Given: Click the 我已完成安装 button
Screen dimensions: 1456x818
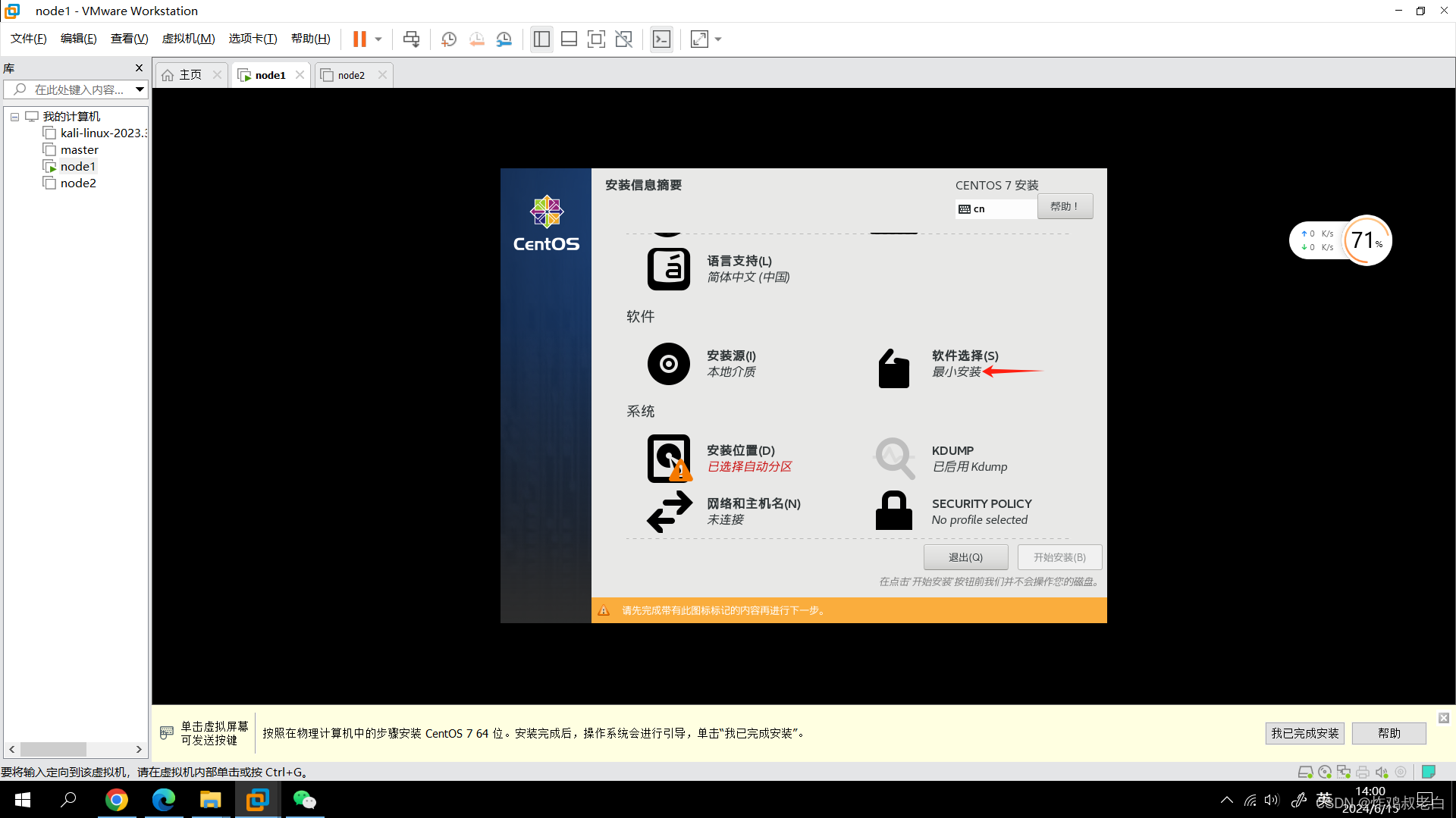Looking at the screenshot, I should pos(1304,733).
